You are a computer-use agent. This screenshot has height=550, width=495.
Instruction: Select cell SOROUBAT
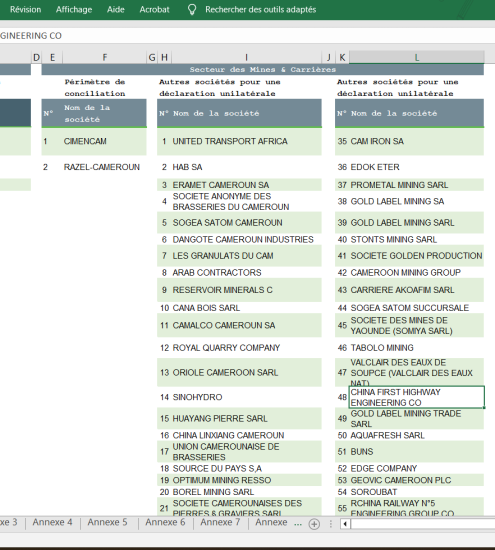tap(417, 492)
